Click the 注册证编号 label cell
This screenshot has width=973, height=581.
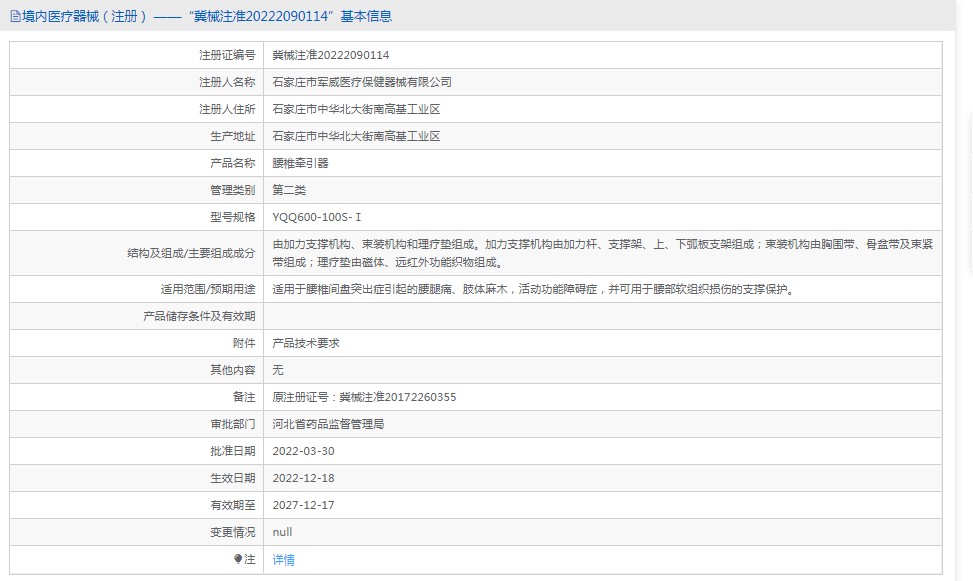(227, 55)
